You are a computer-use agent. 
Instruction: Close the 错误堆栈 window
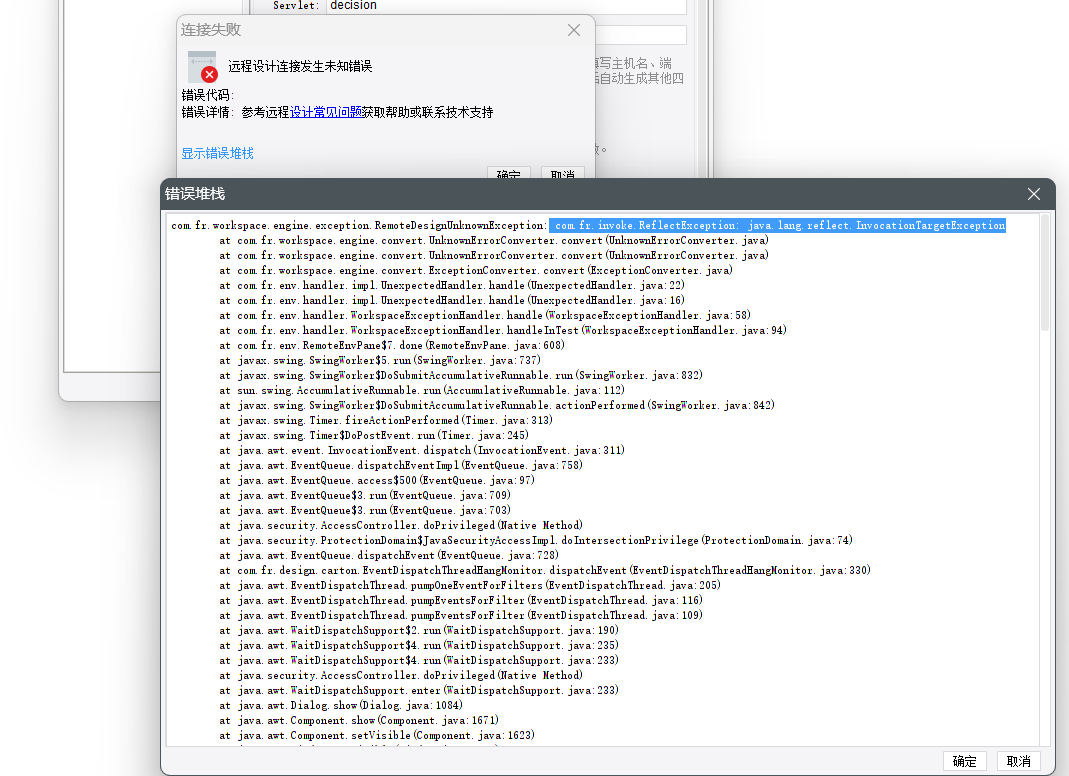click(x=1034, y=194)
